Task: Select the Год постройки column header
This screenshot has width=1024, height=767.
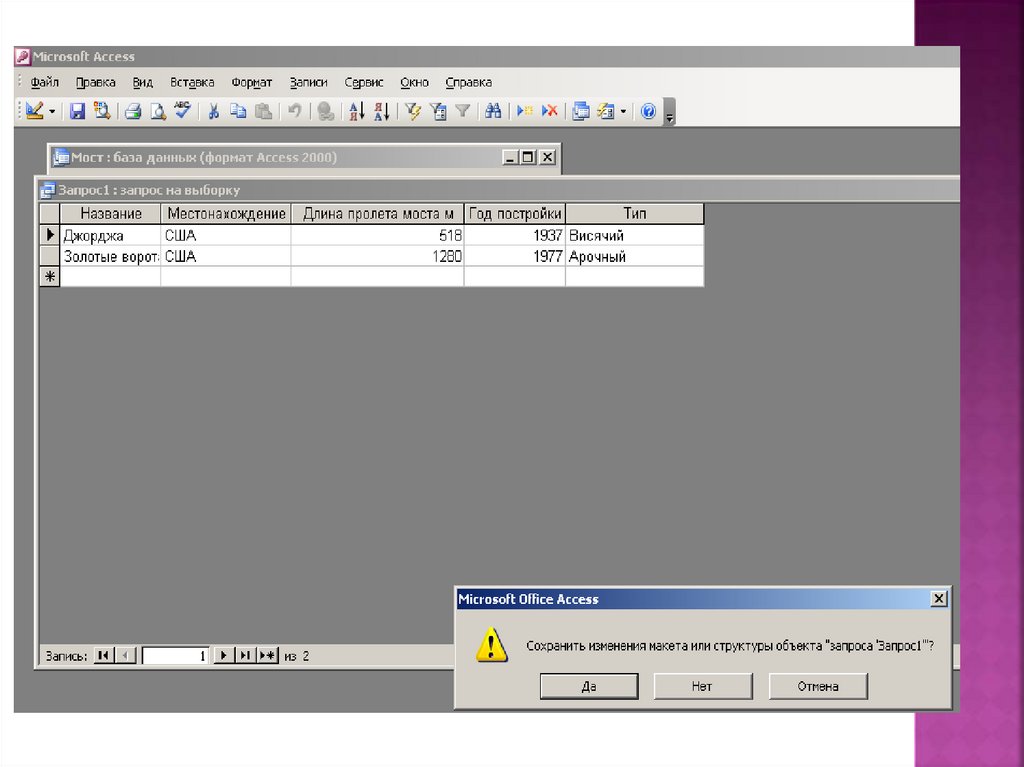Action: point(515,214)
